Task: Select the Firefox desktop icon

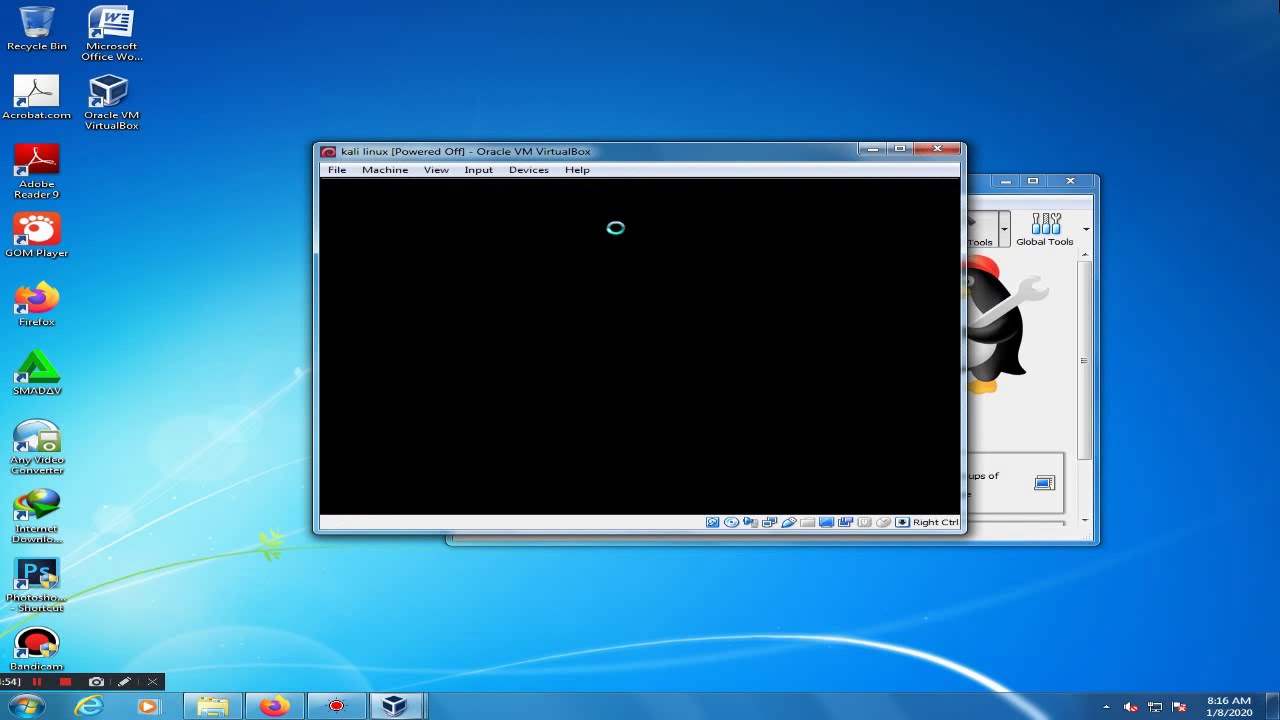Action: pos(37,304)
